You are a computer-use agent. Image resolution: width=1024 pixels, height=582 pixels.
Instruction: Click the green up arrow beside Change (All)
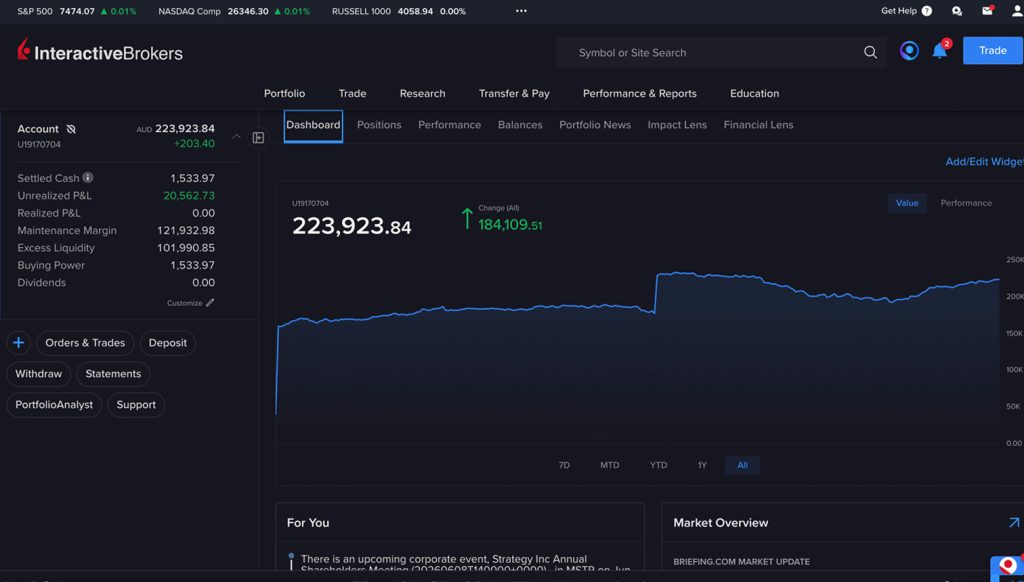pos(466,218)
